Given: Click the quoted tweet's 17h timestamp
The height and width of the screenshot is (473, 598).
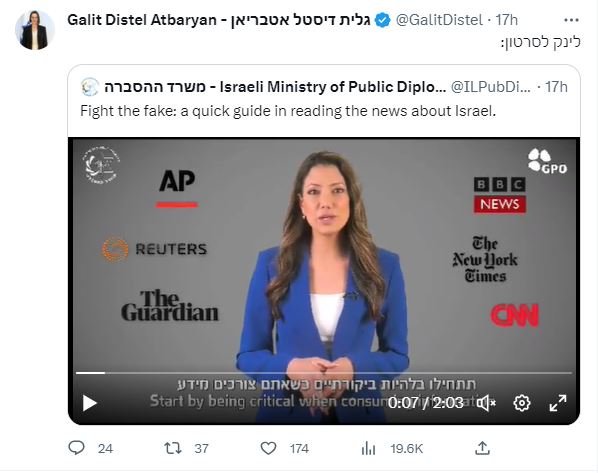Looking at the screenshot, I should tap(556, 87).
